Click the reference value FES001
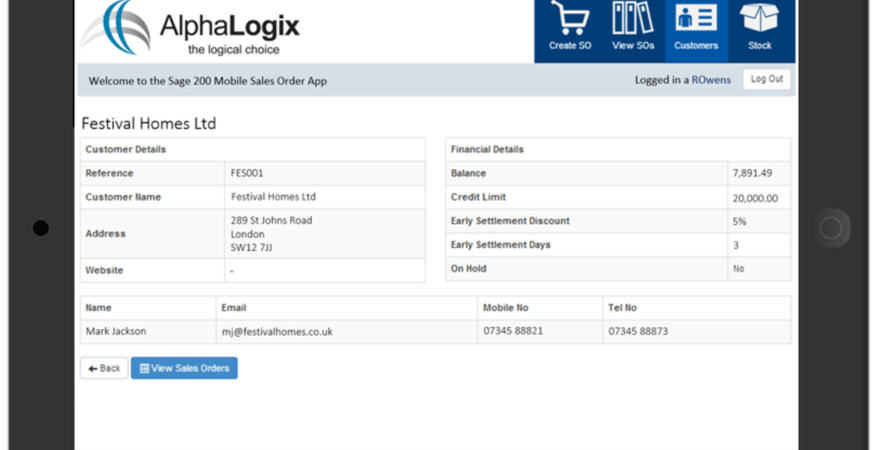Screen dimensions: 876x450 247,173
